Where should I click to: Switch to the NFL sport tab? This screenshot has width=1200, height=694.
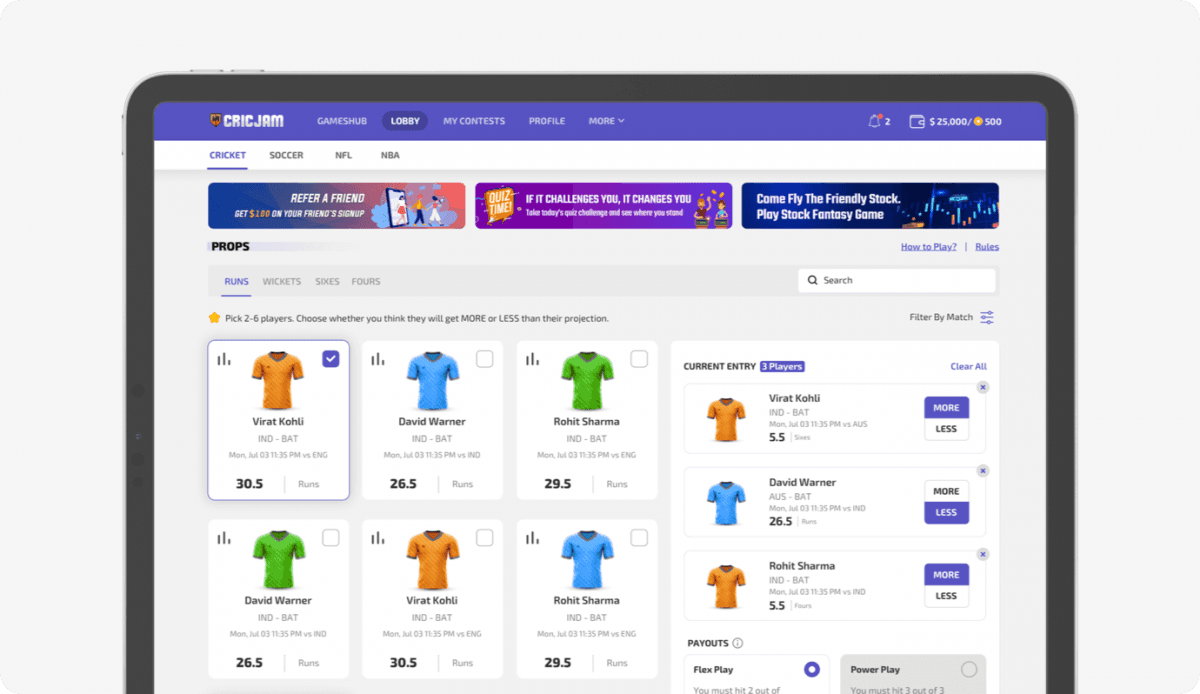[x=343, y=155]
